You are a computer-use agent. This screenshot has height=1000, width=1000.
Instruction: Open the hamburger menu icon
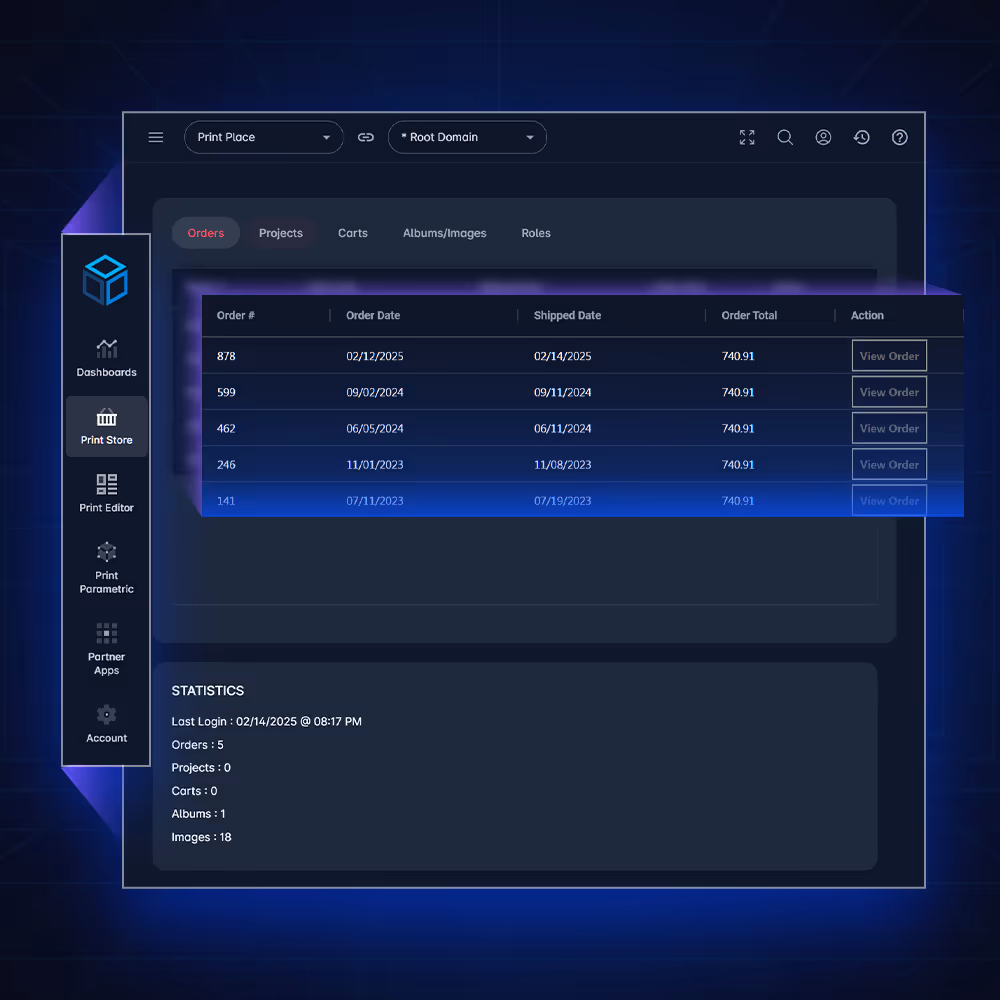coord(156,137)
